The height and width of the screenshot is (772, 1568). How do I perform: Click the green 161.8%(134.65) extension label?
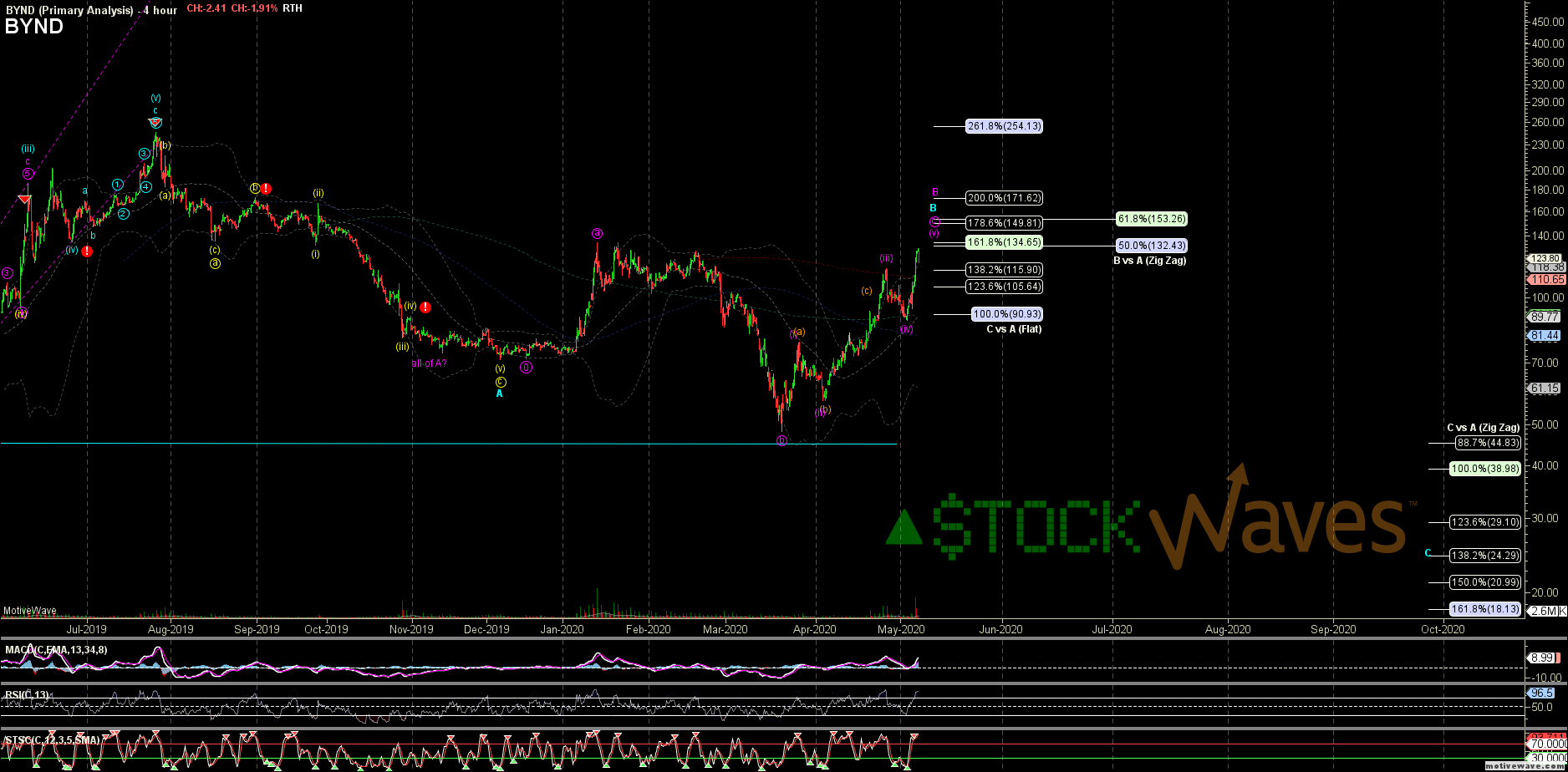1004,242
